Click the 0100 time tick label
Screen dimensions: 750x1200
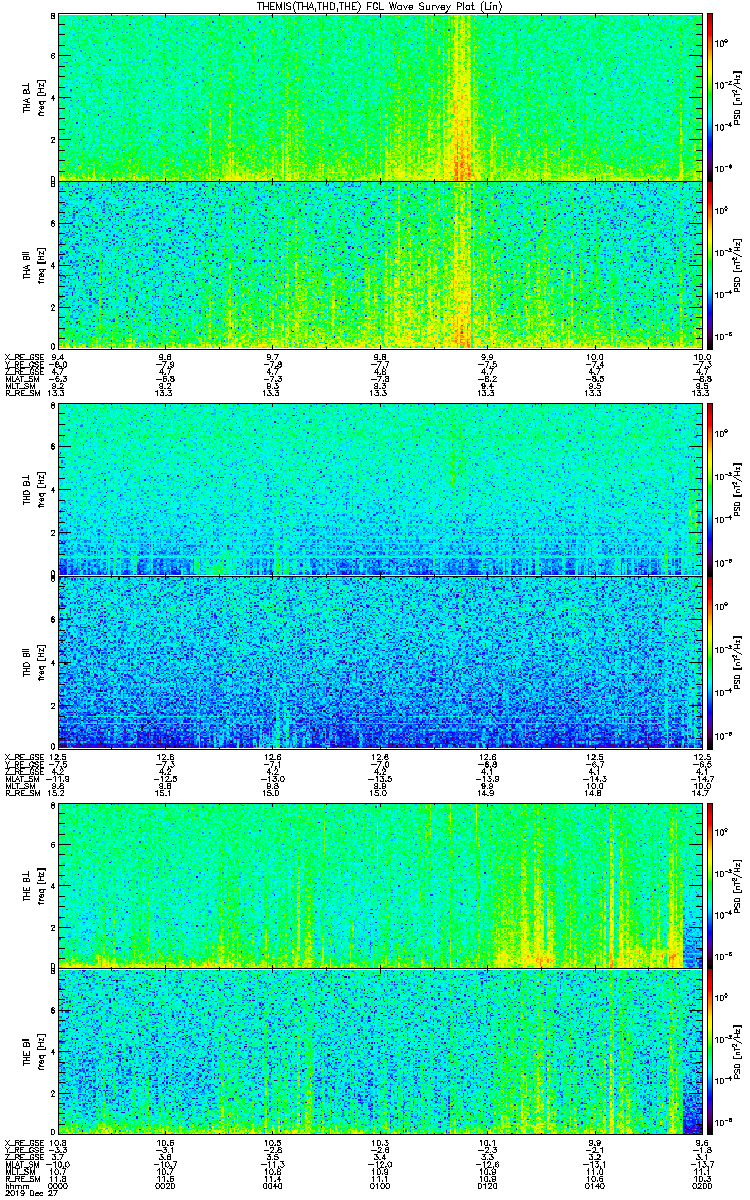tap(380, 1186)
